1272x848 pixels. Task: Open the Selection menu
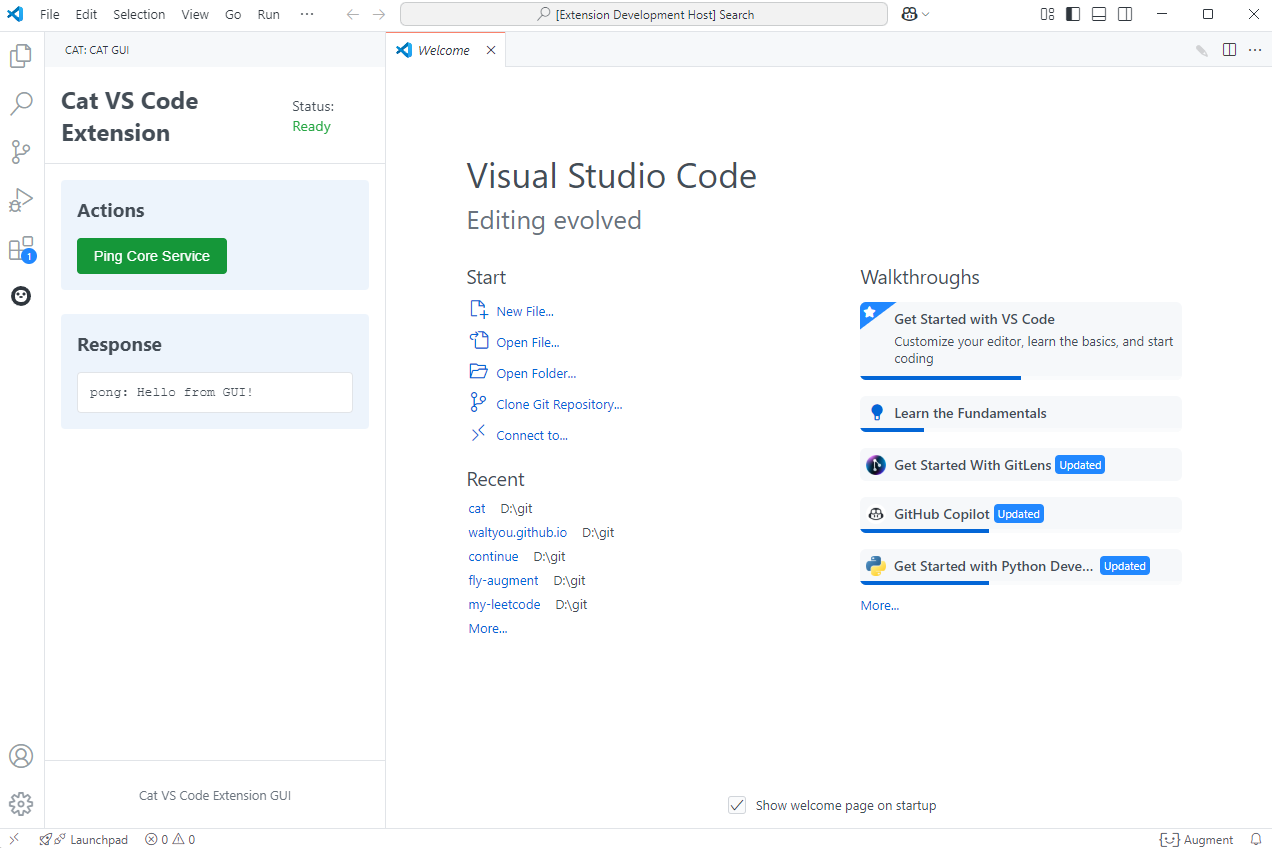[x=139, y=14]
